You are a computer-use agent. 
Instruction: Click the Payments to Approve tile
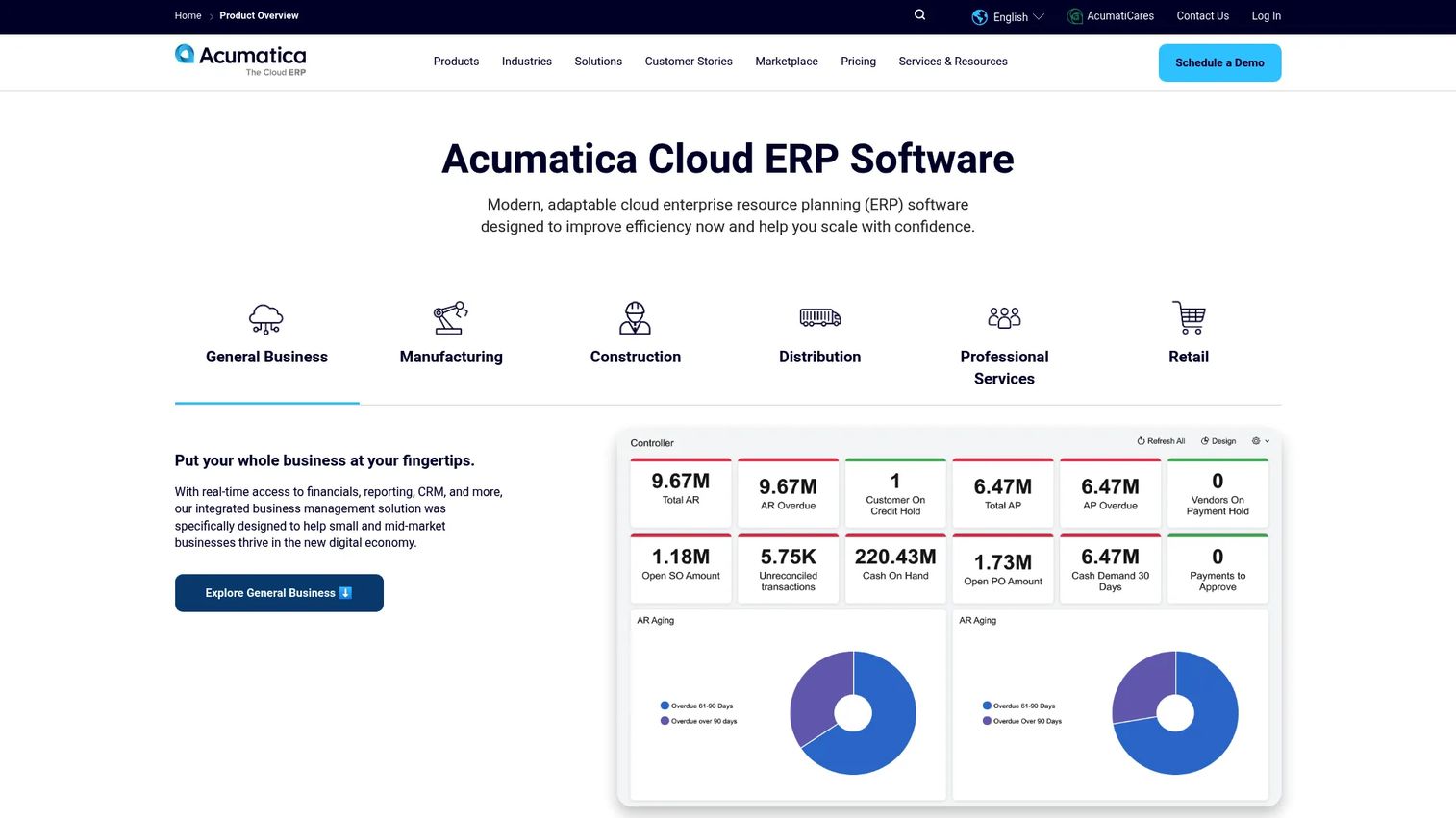(x=1218, y=569)
